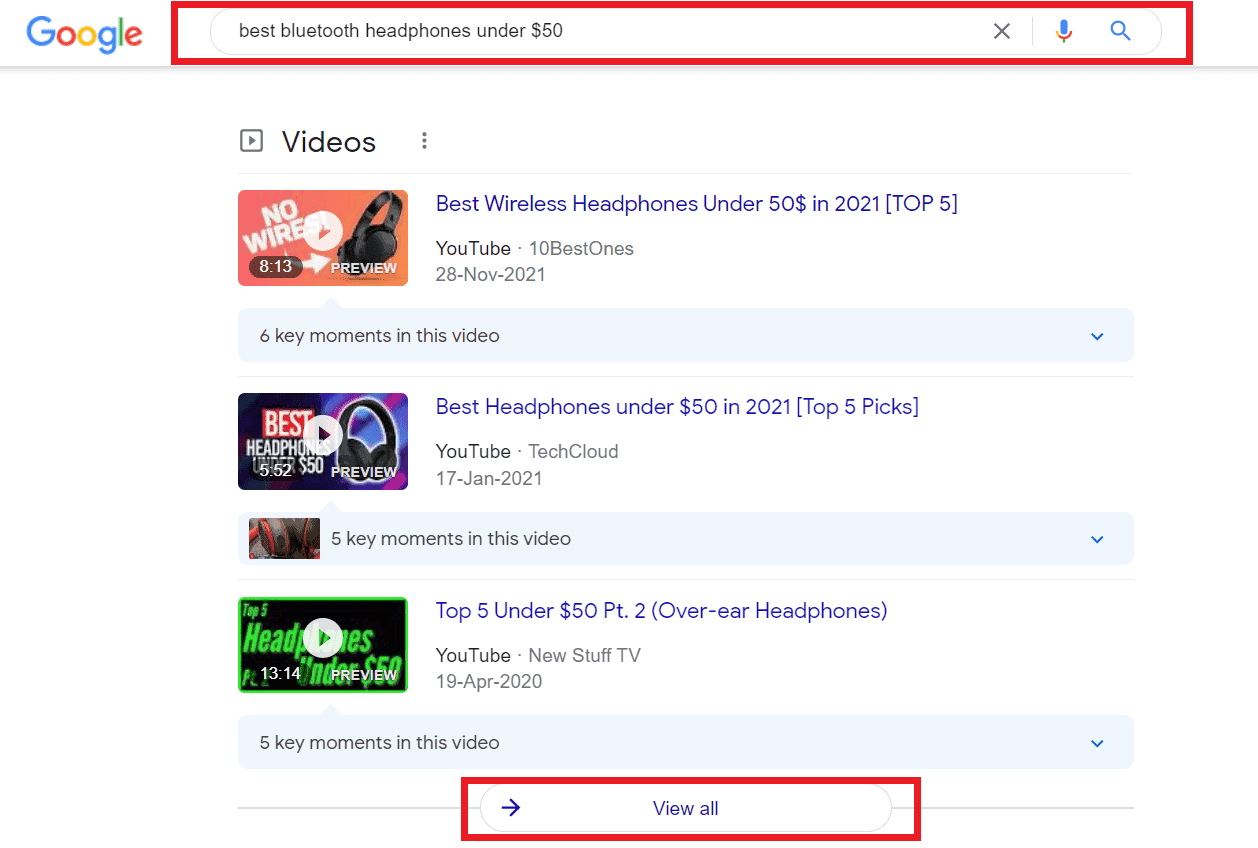Image resolution: width=1258 pixels, height=848 pixels.
Task: Play the 10BestOnes video thumbnail
Action: point(323,238)
